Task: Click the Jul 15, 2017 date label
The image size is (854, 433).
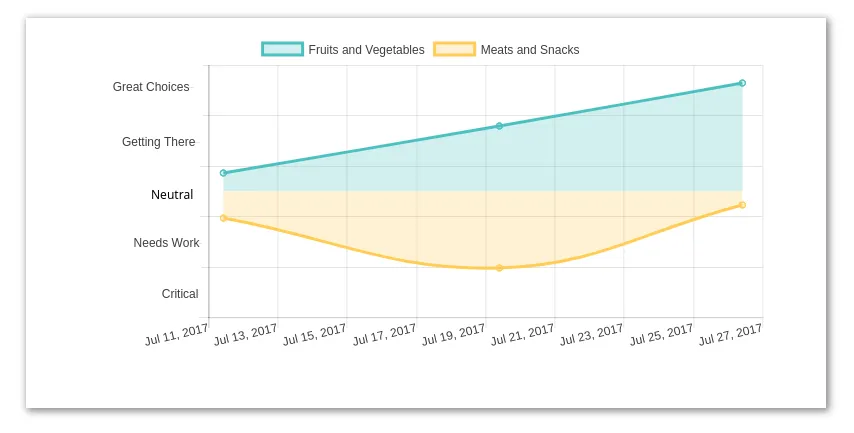Action: (x=315, y=334)
